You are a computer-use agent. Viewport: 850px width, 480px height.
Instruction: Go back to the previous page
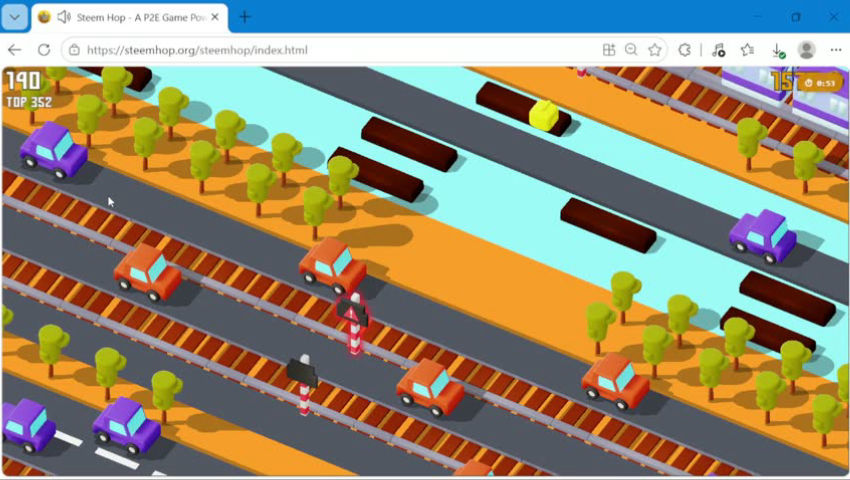click(x=15, y=50)
